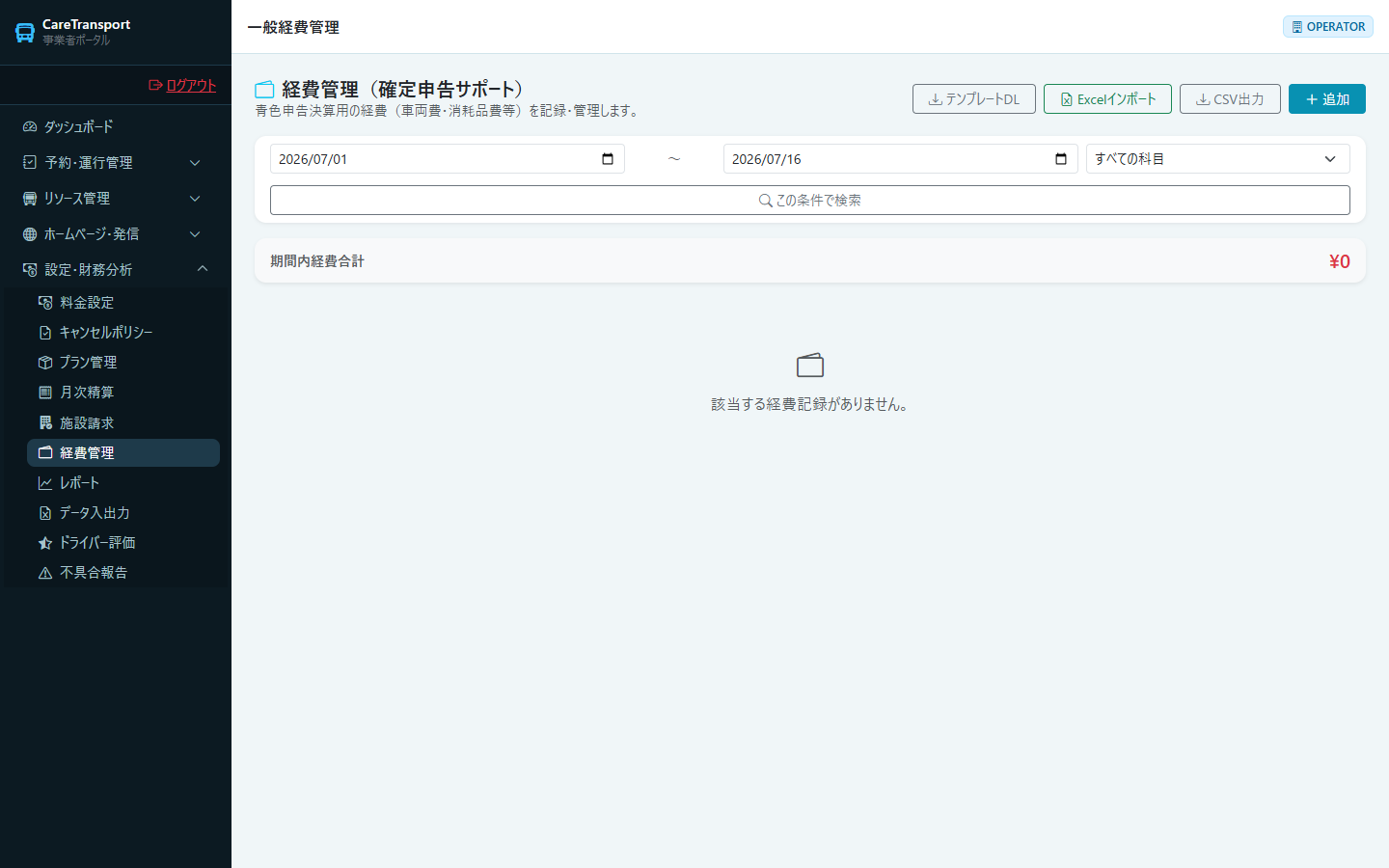Open 施設請求 menu entry
Viewport: 1389px width, 868px height.
coord(123,422)
